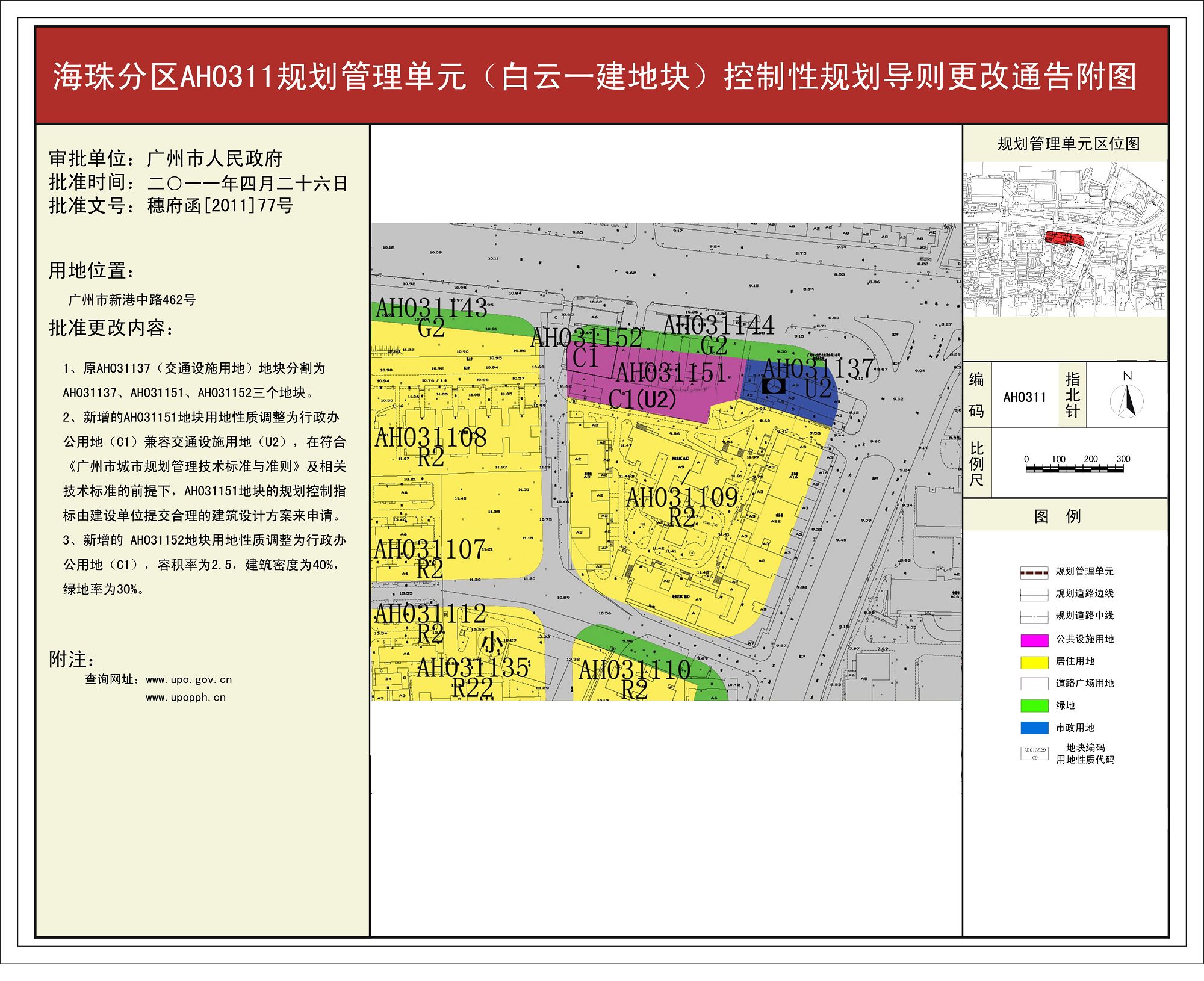The height and width of the screenshot is (981, 1204).
Task: Click the scale bar graphic
Action: (1075, 468)
